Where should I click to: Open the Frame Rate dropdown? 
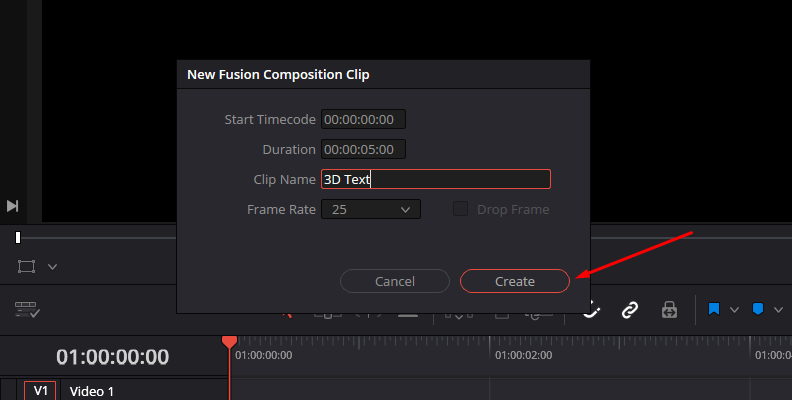click(370, 209)
